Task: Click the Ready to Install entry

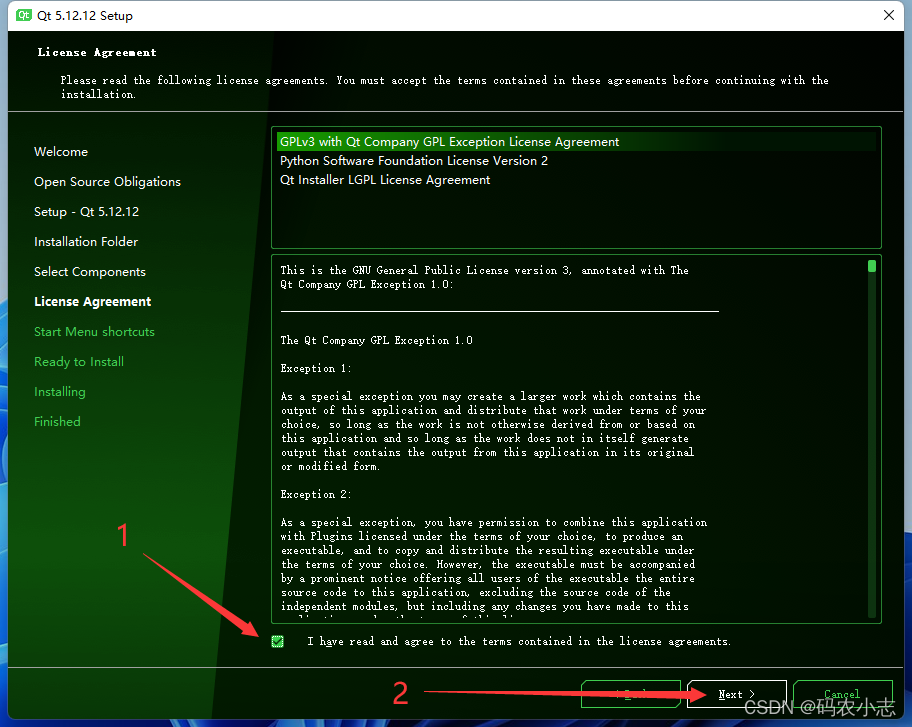Action: [78, 361]
